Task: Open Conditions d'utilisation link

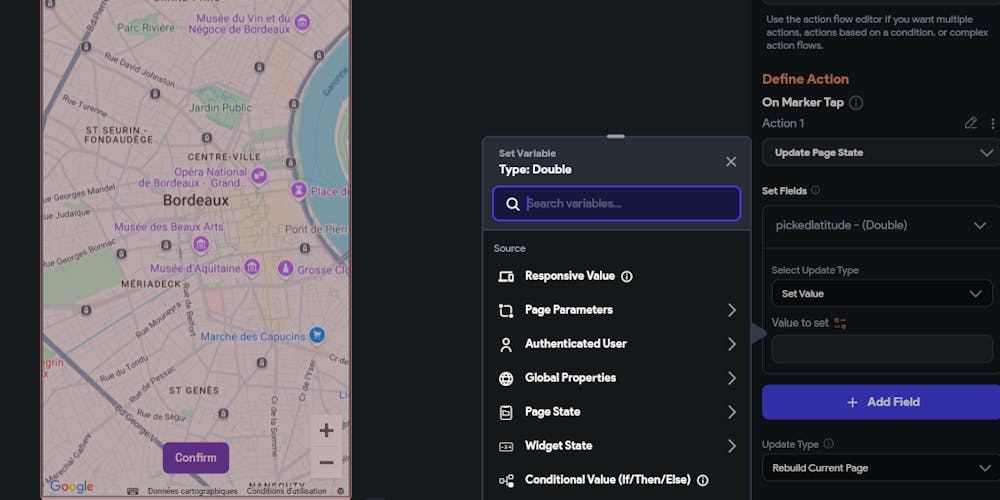Action: [x=286, y=492]
